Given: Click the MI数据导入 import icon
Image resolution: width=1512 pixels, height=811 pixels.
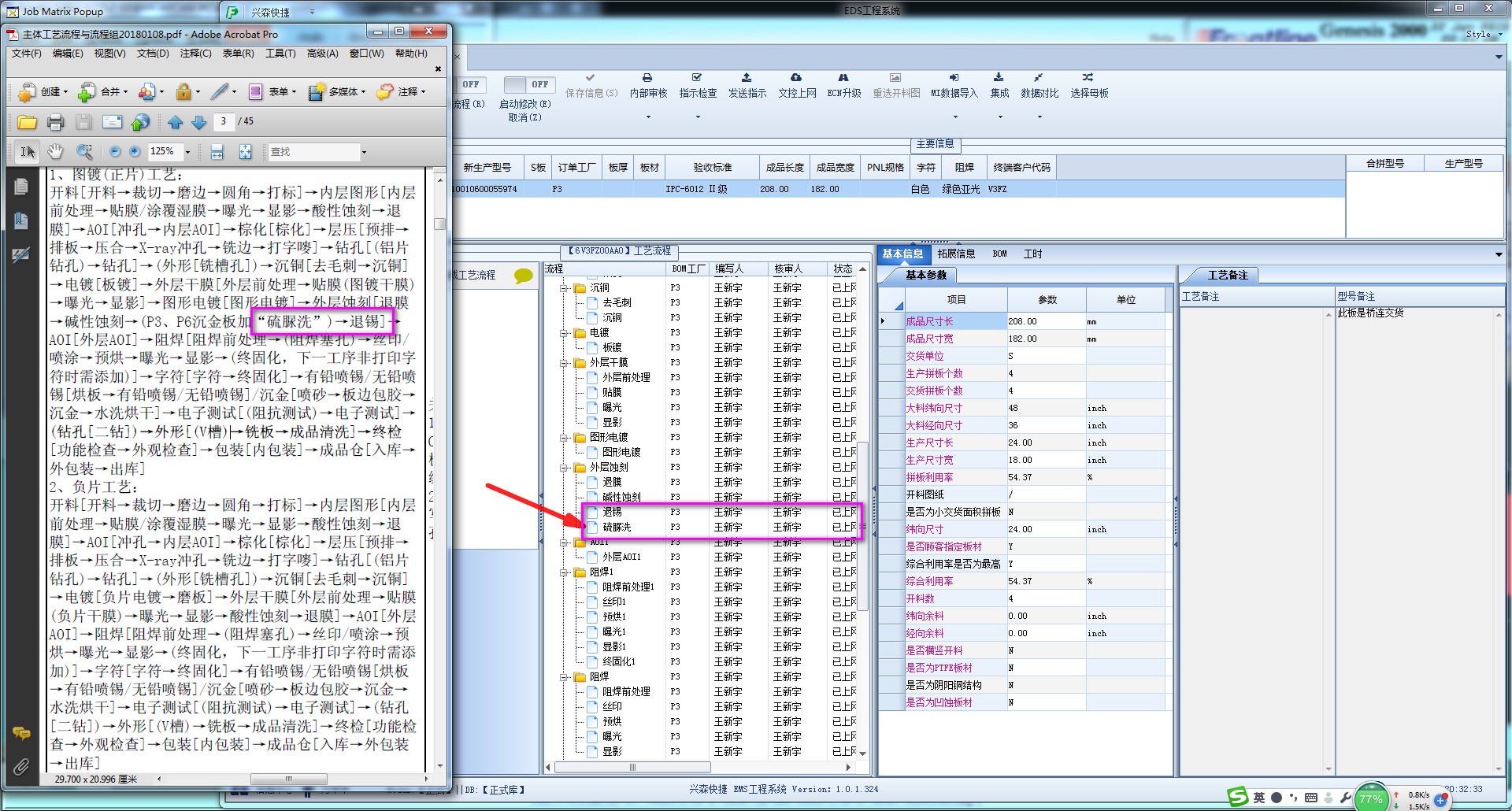Looking at the screenshot, I should pyautogui.click(x=954, y=78).
